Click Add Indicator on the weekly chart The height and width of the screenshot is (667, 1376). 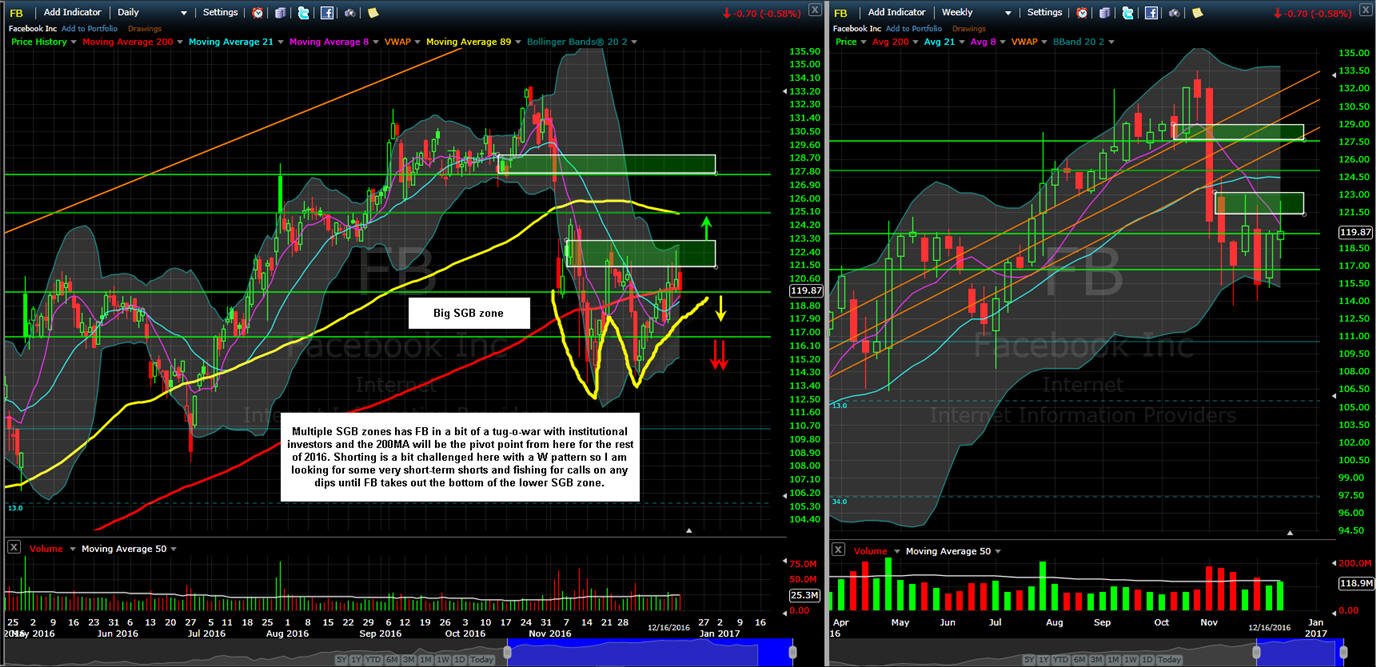tap(897, 12)
